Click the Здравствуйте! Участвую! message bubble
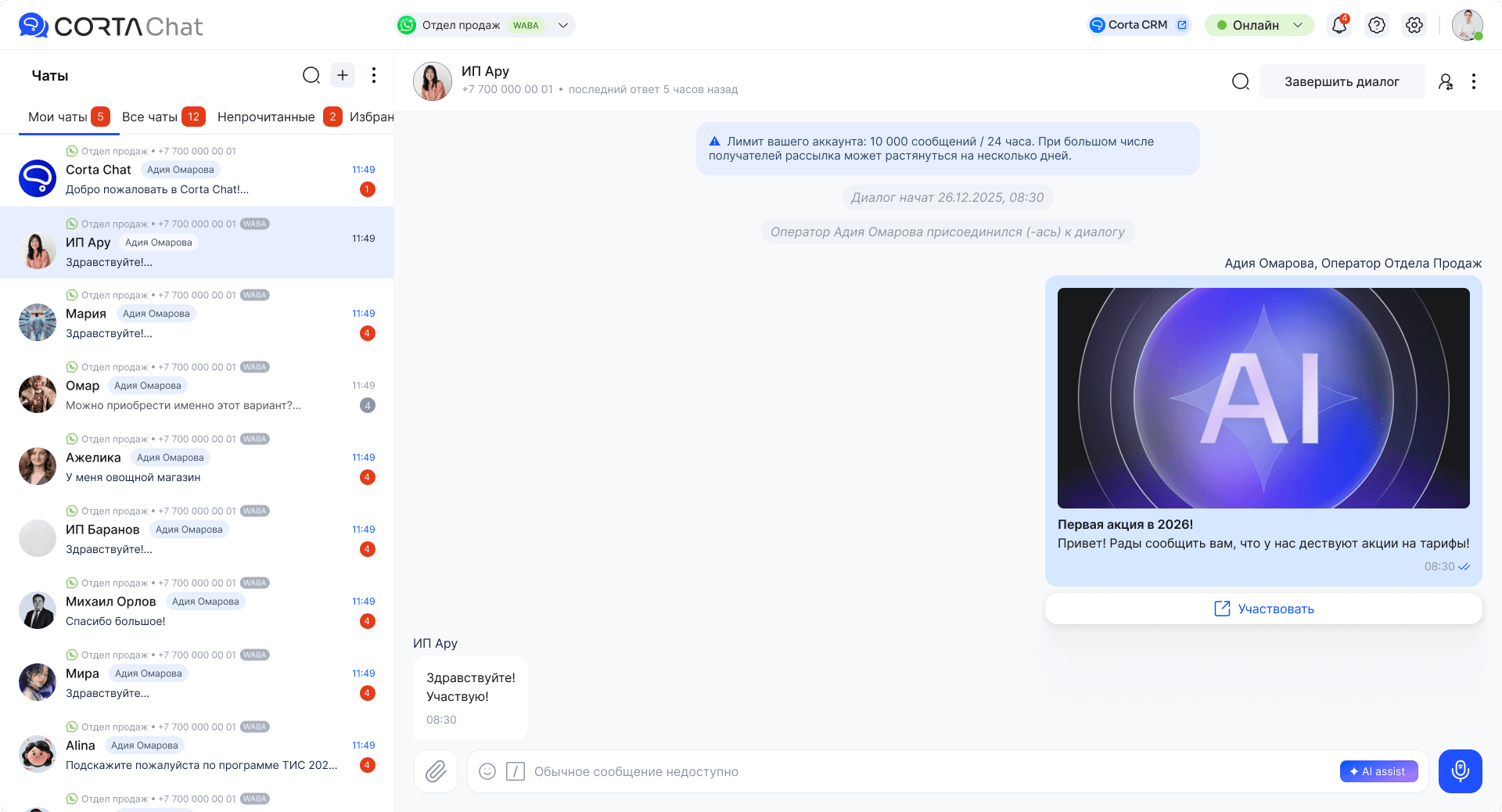 471,697
